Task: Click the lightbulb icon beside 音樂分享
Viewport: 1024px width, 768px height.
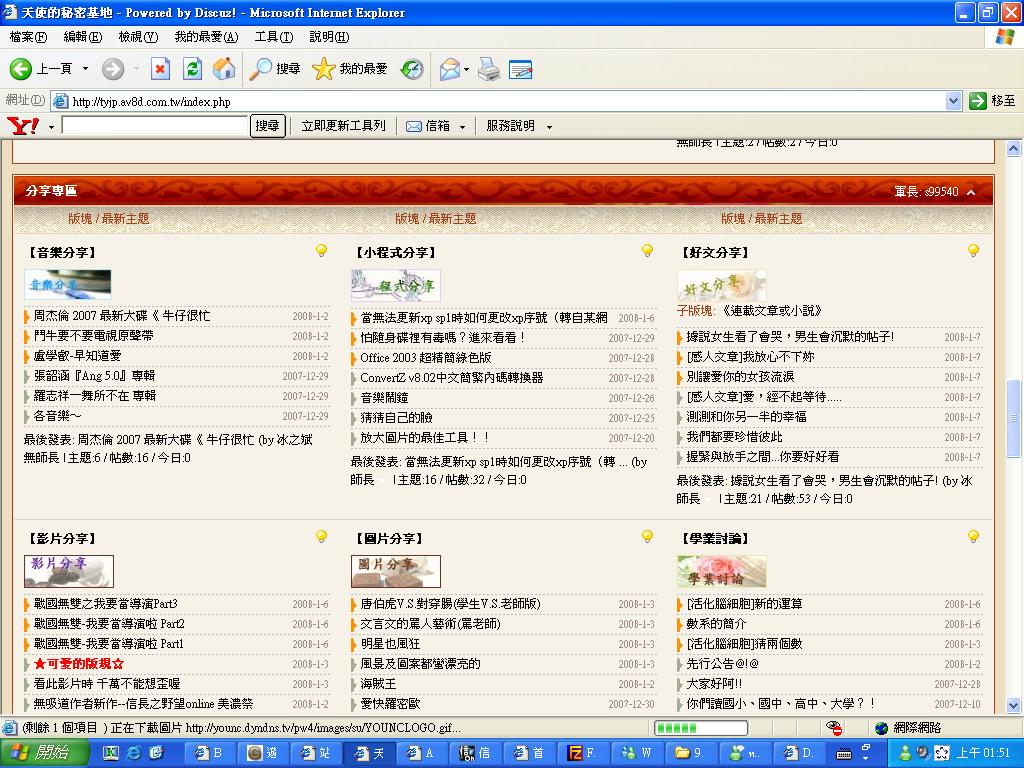Action: [x=321, y=251]
